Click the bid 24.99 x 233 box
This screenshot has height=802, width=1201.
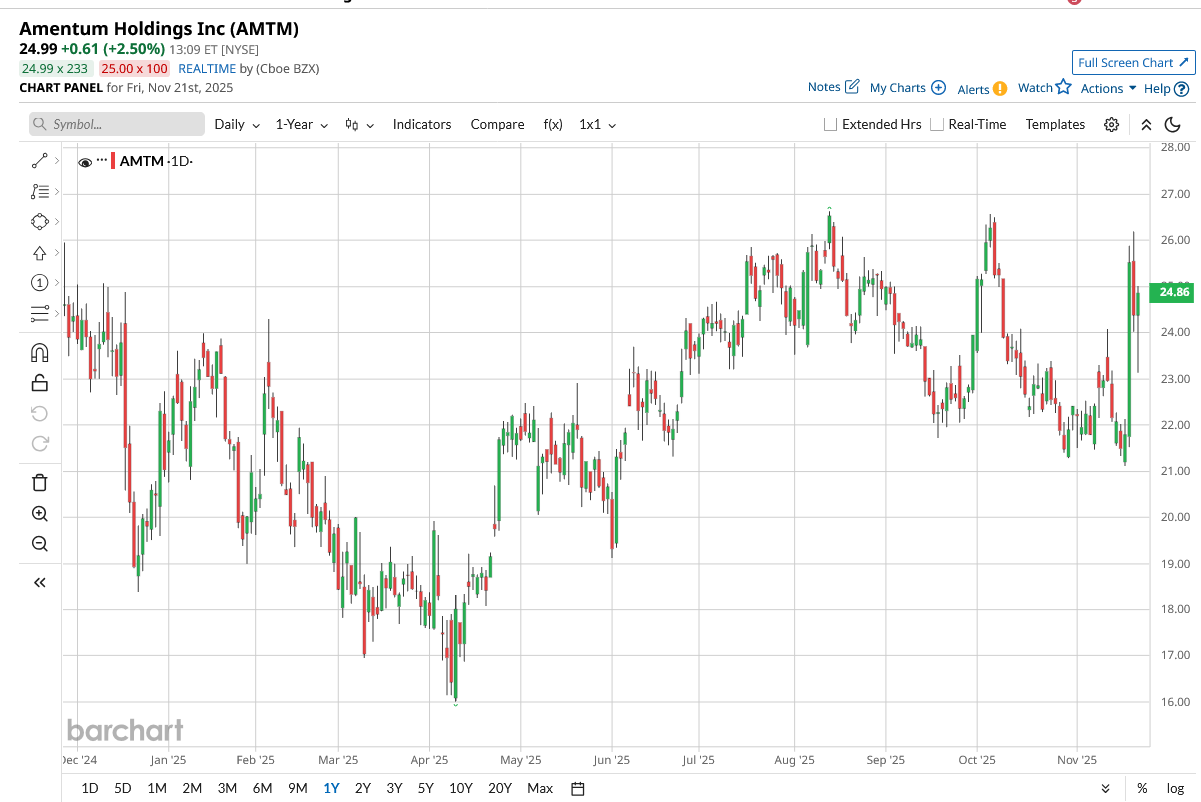[55, 68]
